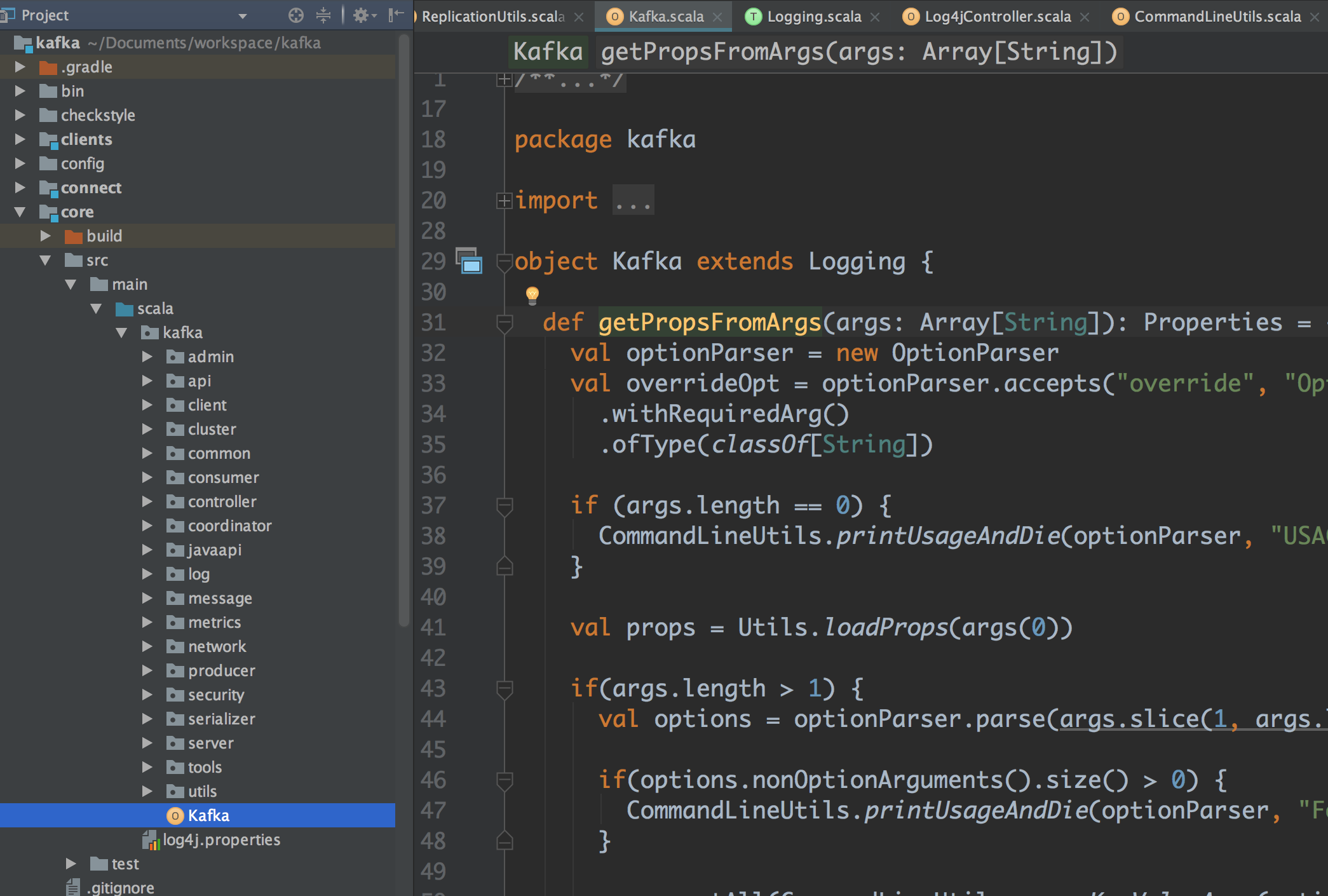
Task: Hide the Project tool window
Action: coord(396,15)
